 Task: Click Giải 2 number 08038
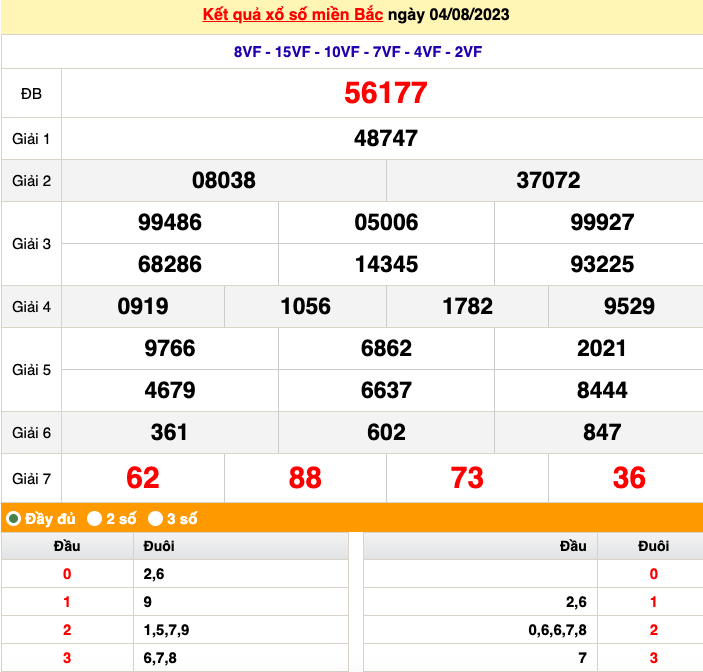tap(223, 180)
